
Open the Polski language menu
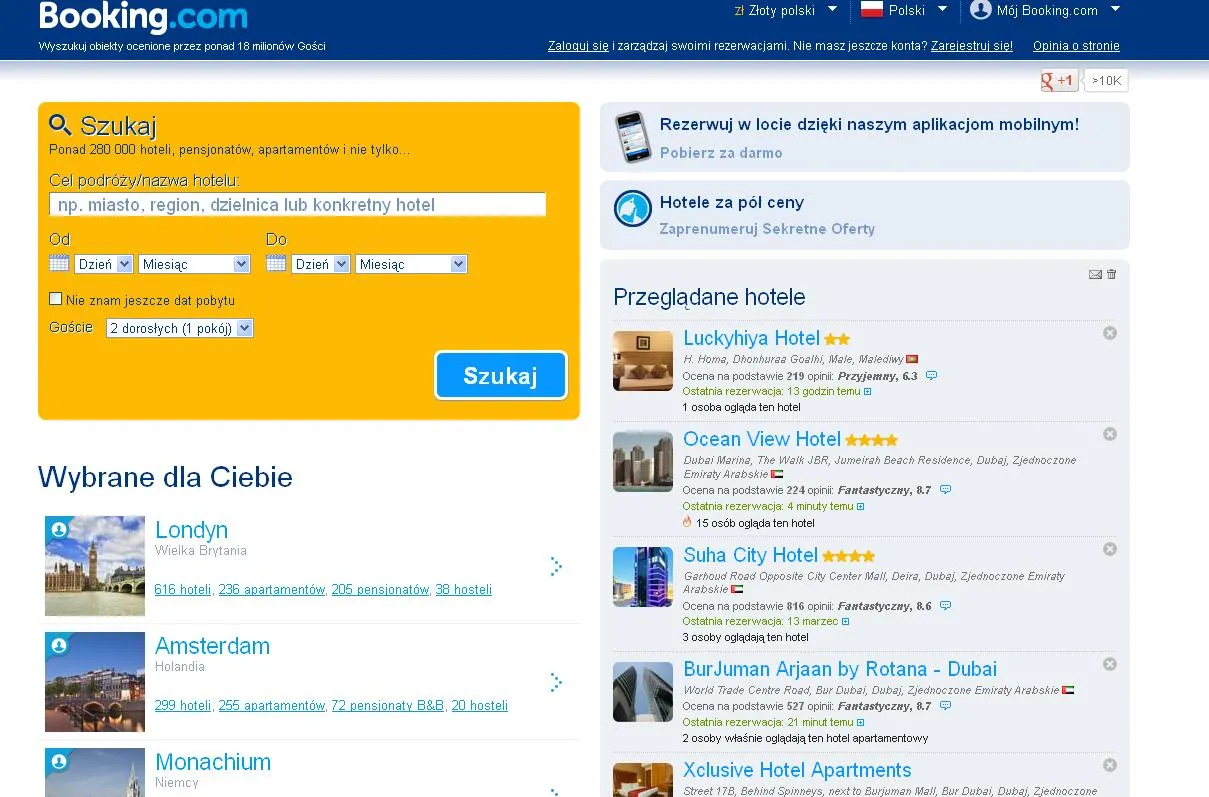coord(905,10)
